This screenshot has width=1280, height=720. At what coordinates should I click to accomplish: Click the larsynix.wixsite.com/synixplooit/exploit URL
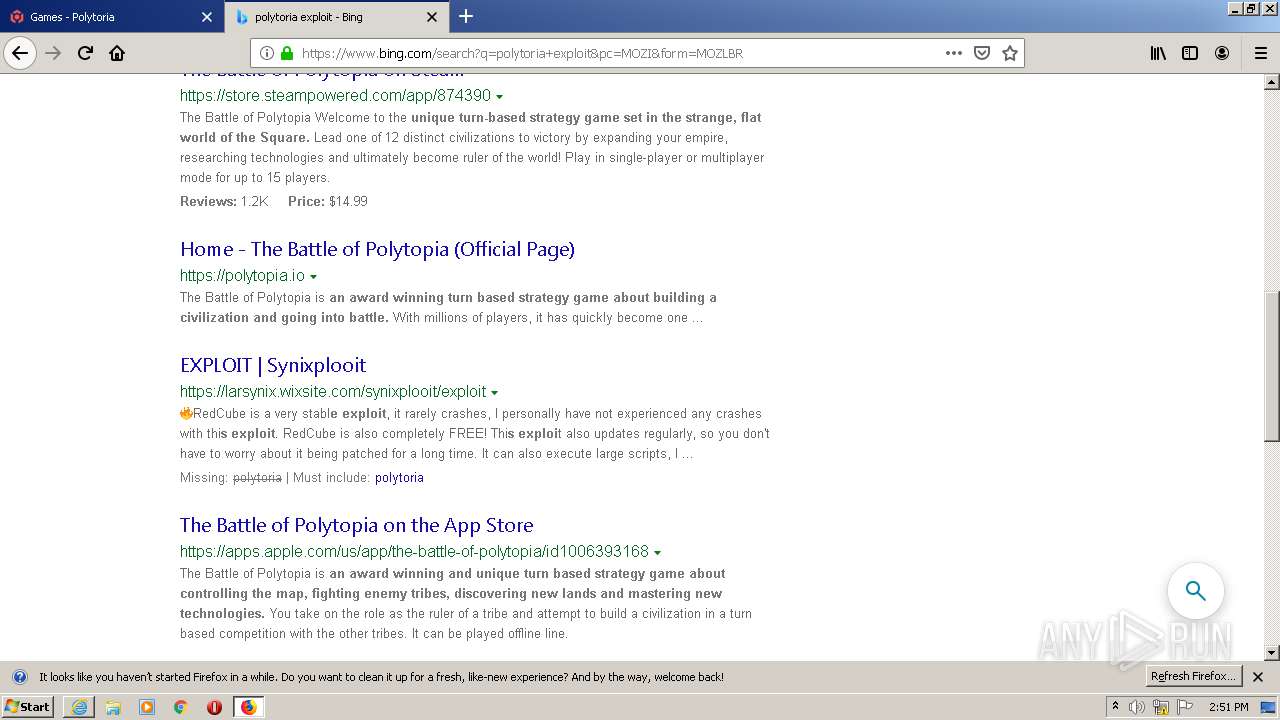[x=333, y=392]
